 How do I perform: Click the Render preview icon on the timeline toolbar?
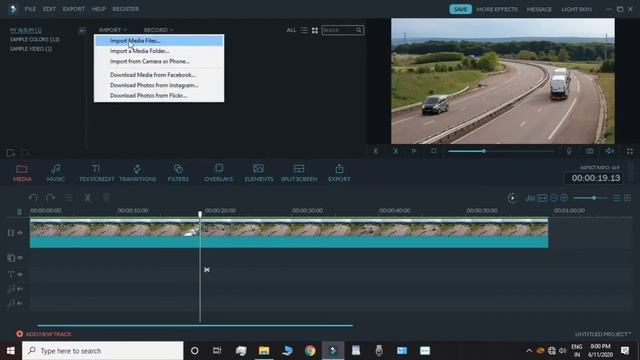(x=512, y=198)
